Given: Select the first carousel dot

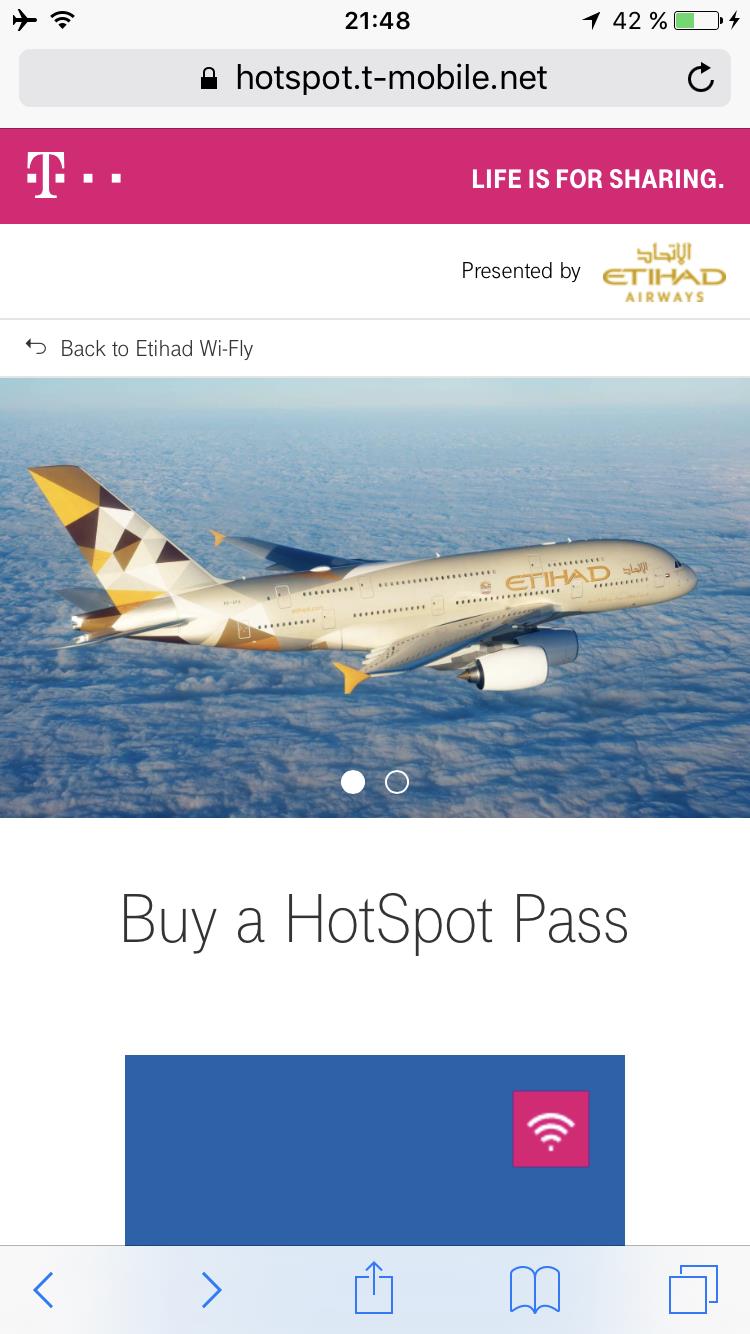Looking at the screenshot, I should click(353, 782).
